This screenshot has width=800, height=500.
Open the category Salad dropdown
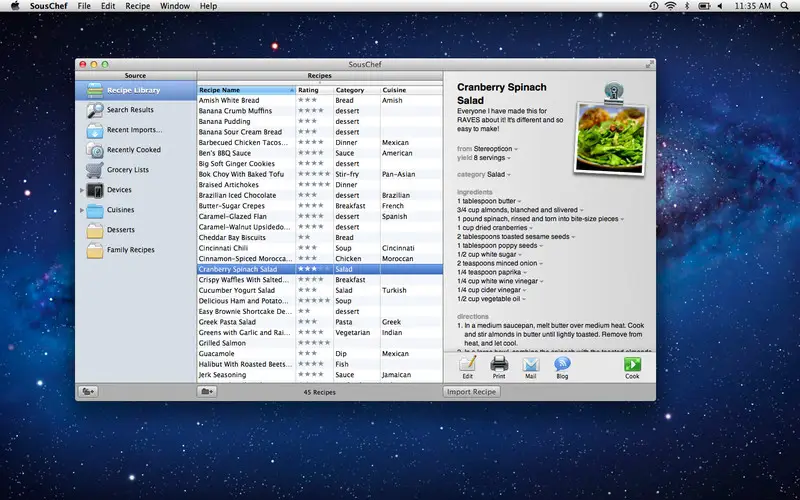click(x=509, y=174)
